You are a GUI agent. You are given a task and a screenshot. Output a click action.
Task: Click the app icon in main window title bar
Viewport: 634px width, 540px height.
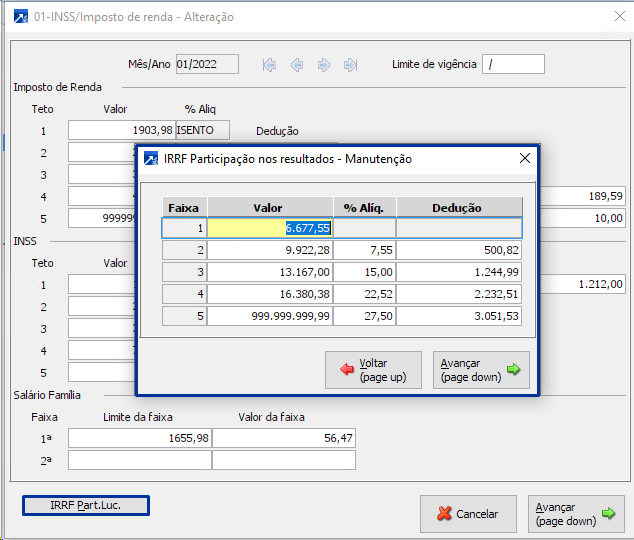[x=17, y=15]
